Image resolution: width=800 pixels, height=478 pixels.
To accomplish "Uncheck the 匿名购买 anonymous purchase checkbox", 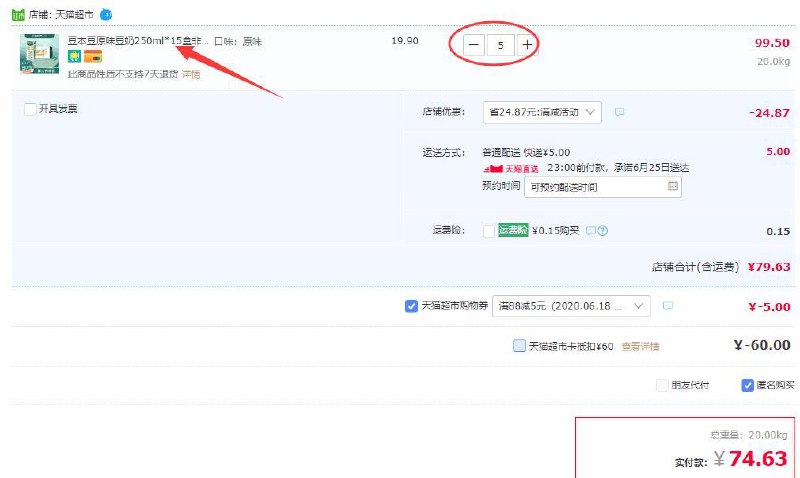I will (x=747, y=385).
